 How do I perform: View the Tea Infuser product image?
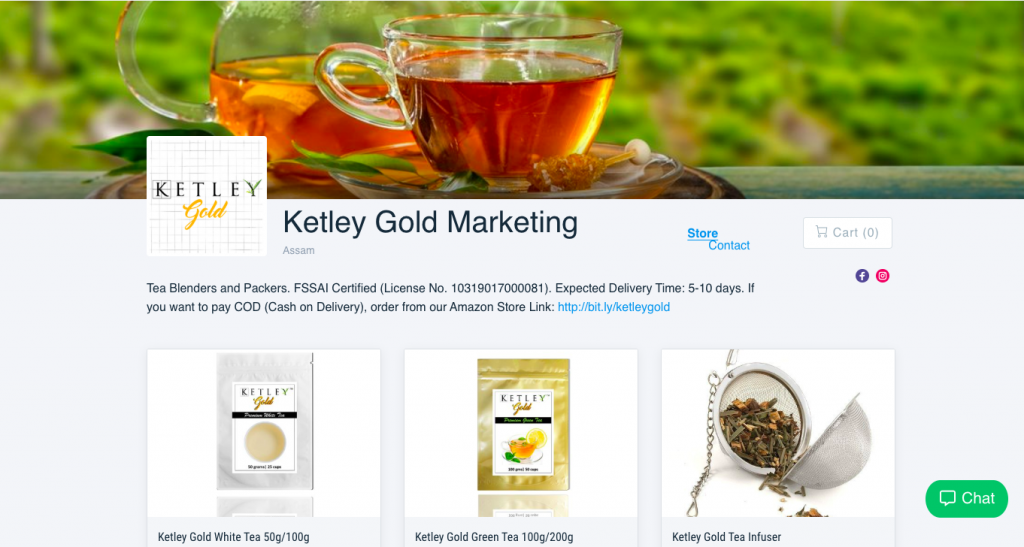pos(778,433)
